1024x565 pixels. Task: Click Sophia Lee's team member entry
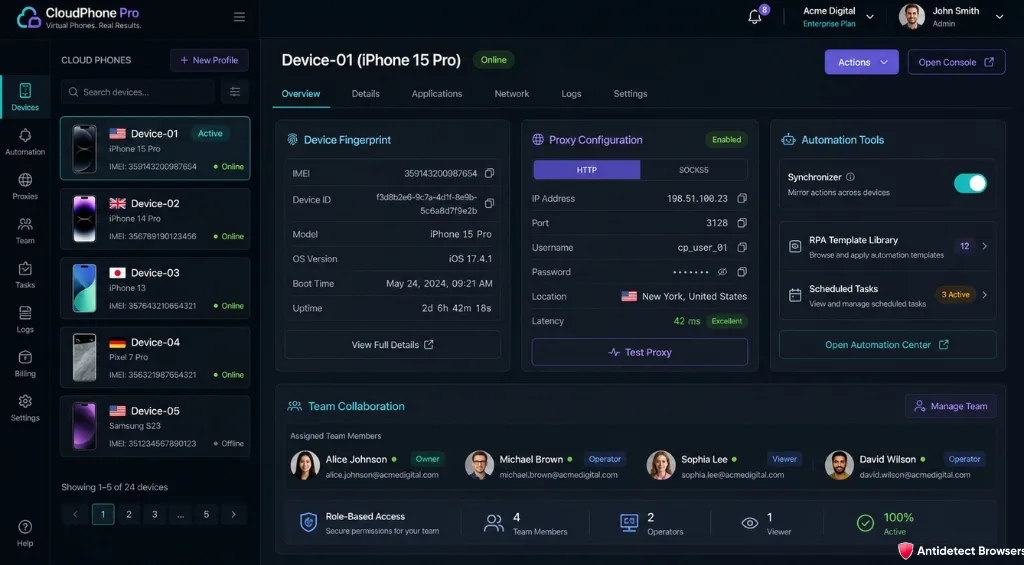point(725,466)
